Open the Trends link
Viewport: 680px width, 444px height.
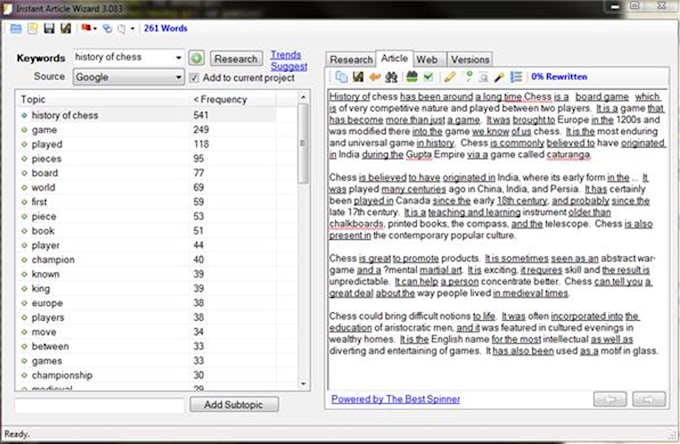coord(285,55)
